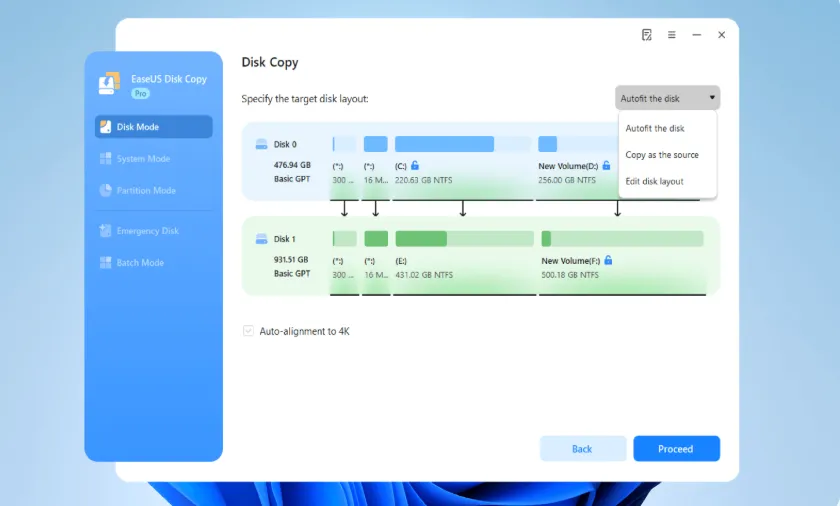
Task: Click the 476.94 GB size text
Action: click(292, 165)
